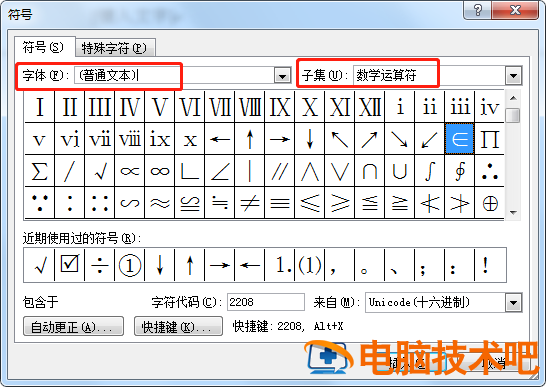Image resolution: width=546 pixels, height=387 pixels.
Task: Click the character code field 2208
Action: 266,302
